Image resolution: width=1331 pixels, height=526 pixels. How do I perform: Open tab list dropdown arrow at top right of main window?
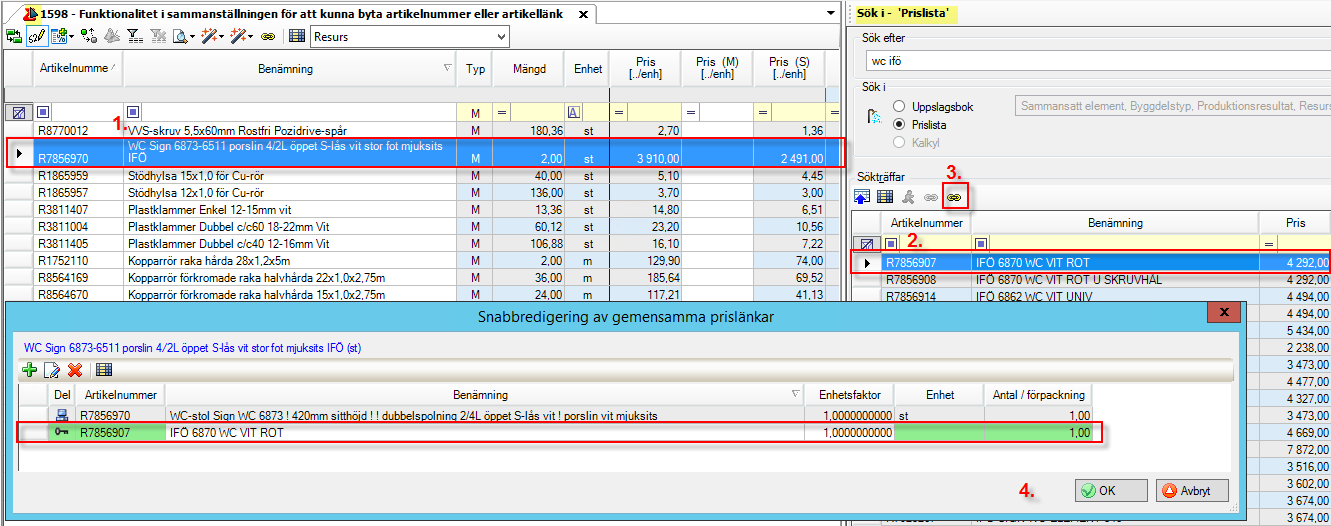[830, 14]
